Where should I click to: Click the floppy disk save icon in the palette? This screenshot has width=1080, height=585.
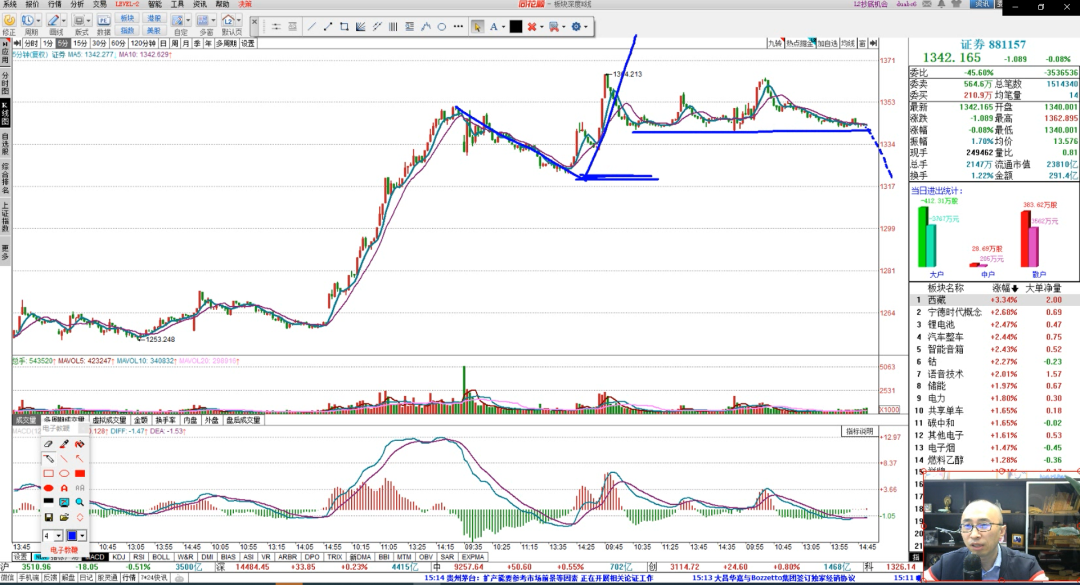point(48,517)
